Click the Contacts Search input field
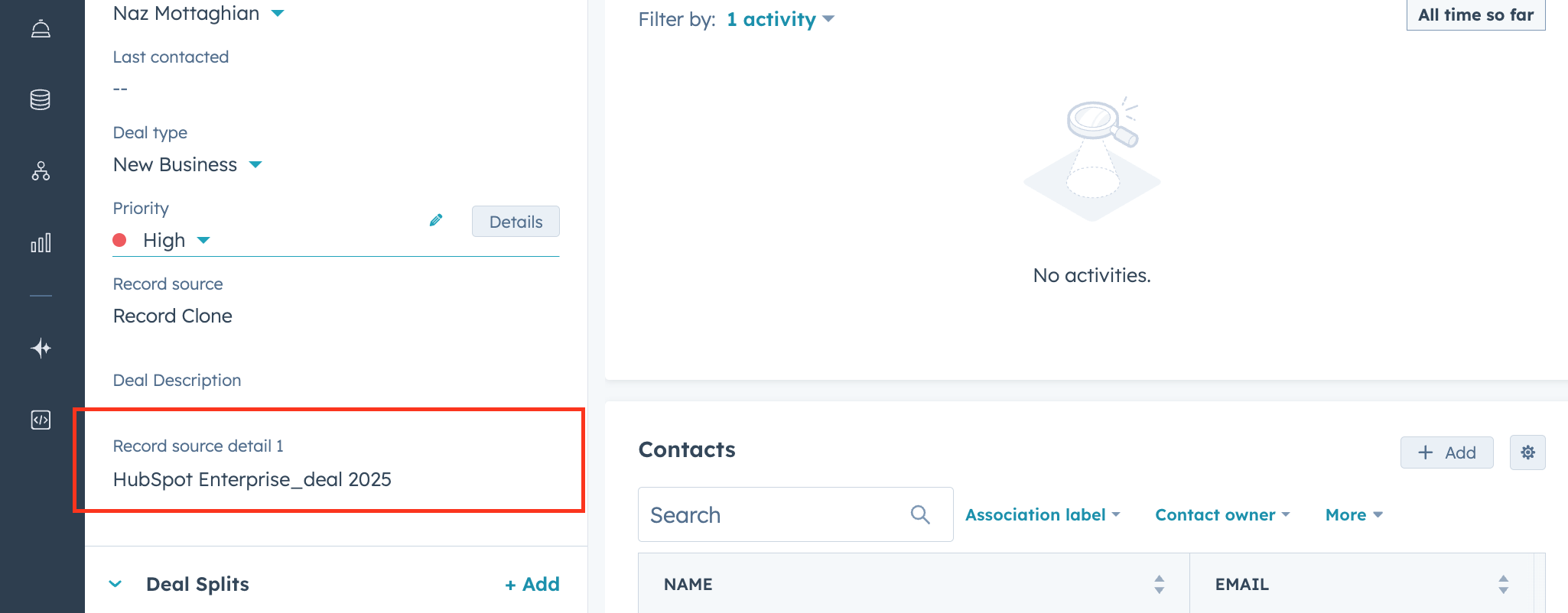The height and width of the screenshot is (613, 1568). coord(795,514)
